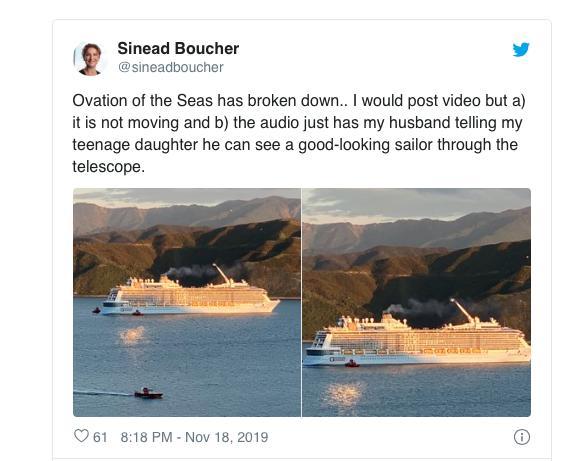This screenshot has width=588, height=461.
Task: Open the right close-up ship photo
Action: click(x=416, y=302)
